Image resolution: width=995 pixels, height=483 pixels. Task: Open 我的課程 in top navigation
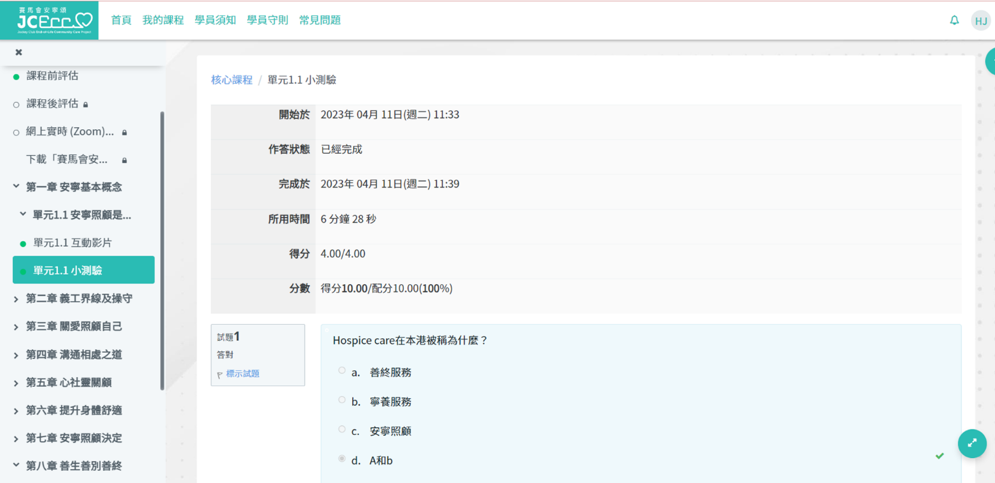[x=163, y=20]
